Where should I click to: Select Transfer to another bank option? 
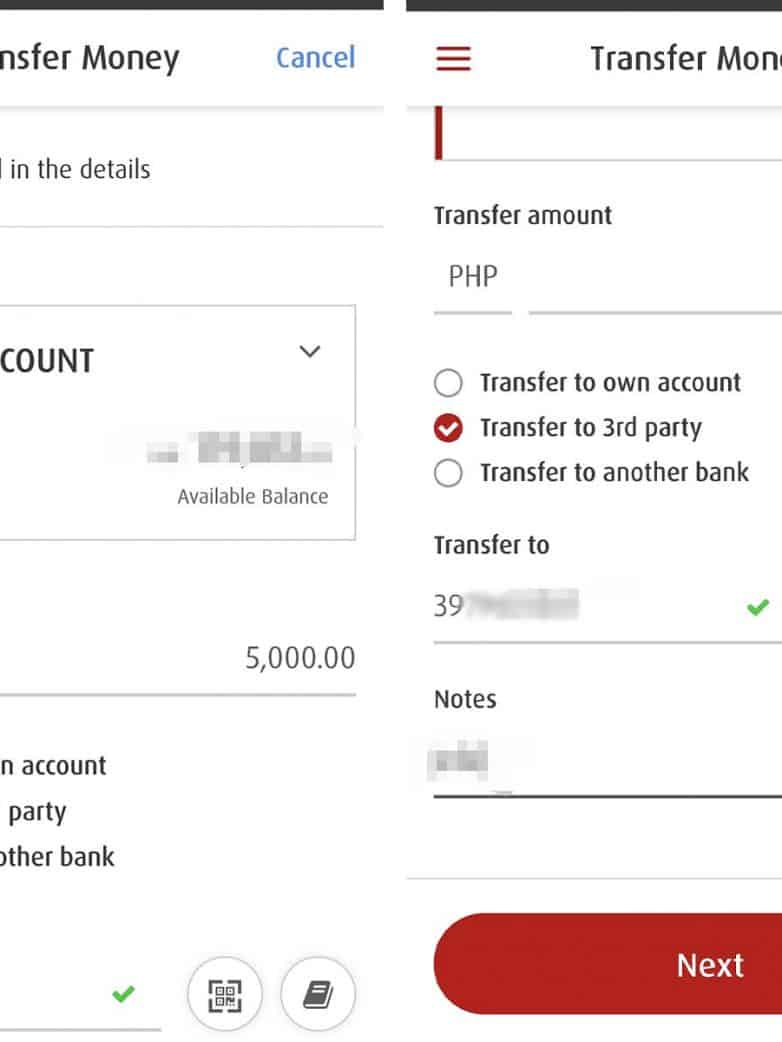point(449,473)
